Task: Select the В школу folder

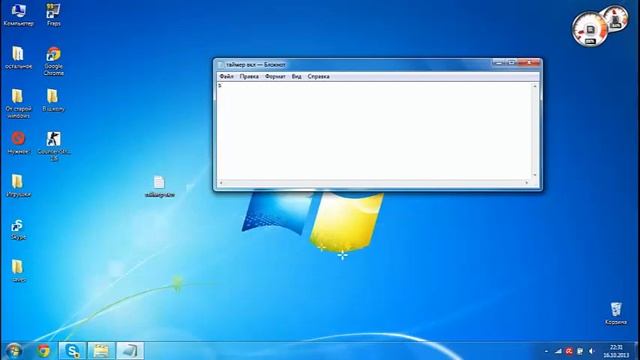Action: (53, 100)
